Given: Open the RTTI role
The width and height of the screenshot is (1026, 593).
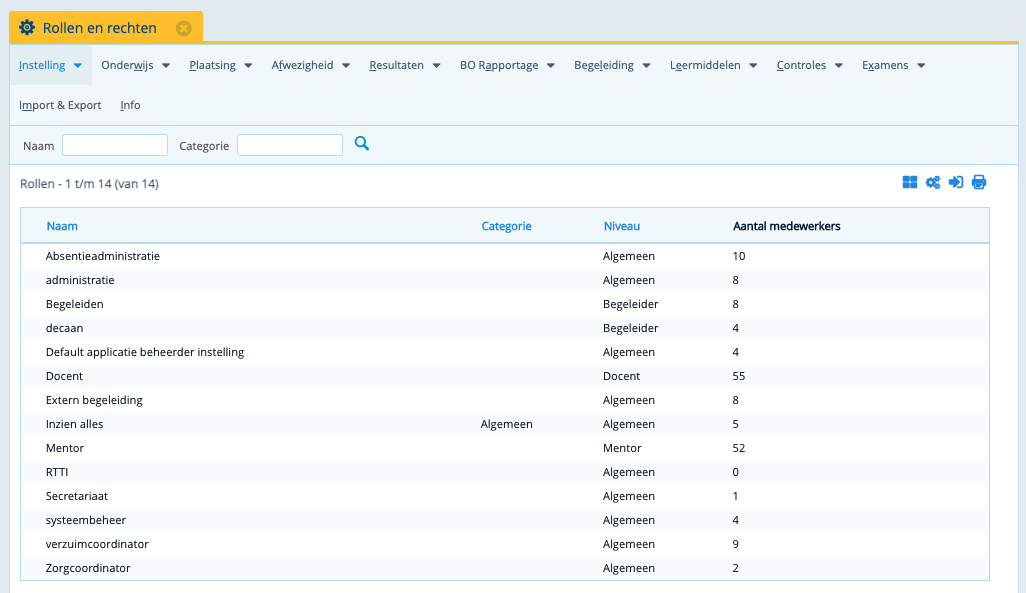Looking at the screenshot, I should [57, 472].
